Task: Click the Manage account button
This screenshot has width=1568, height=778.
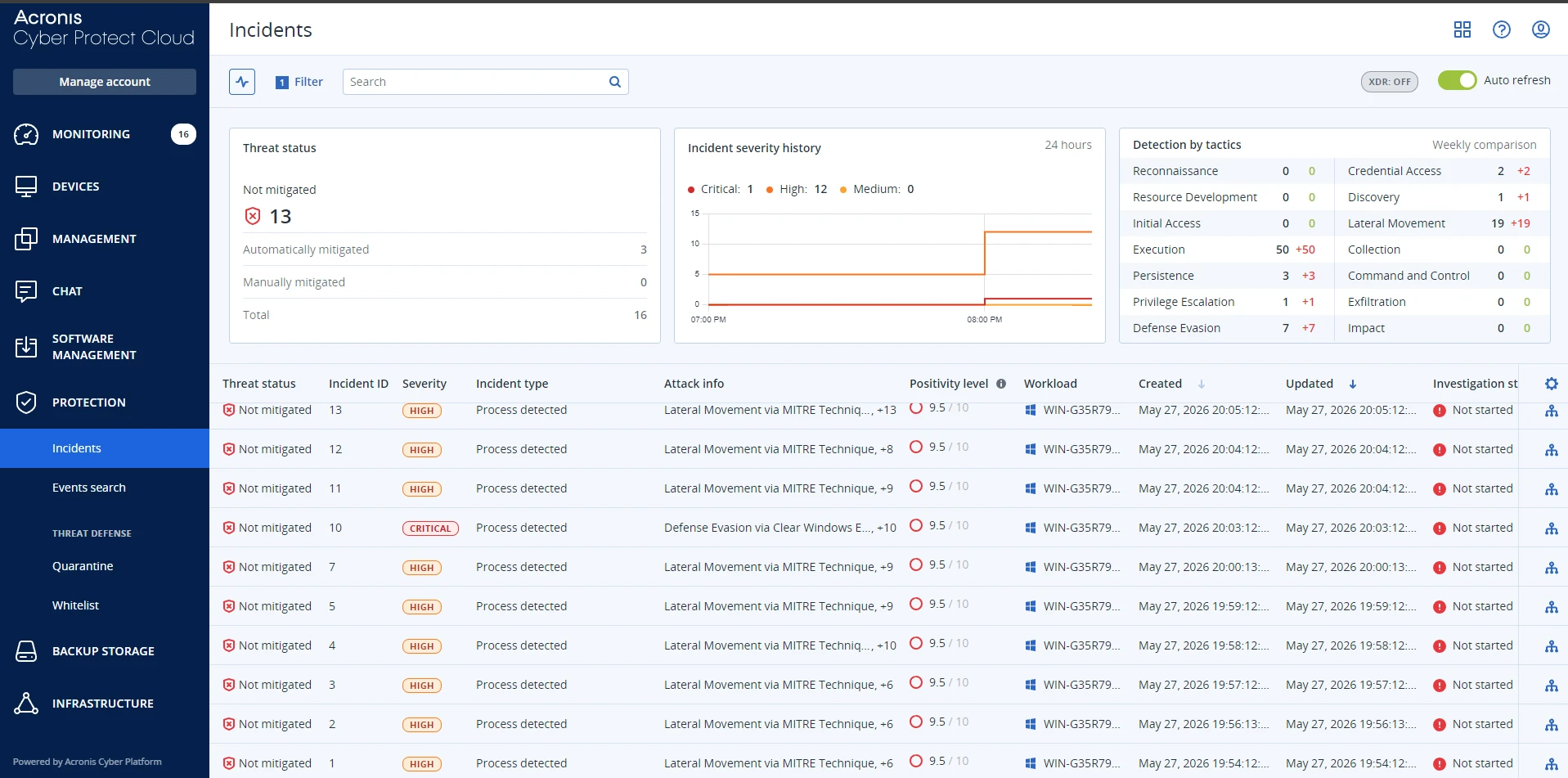Action: click(x=105, y=82)
